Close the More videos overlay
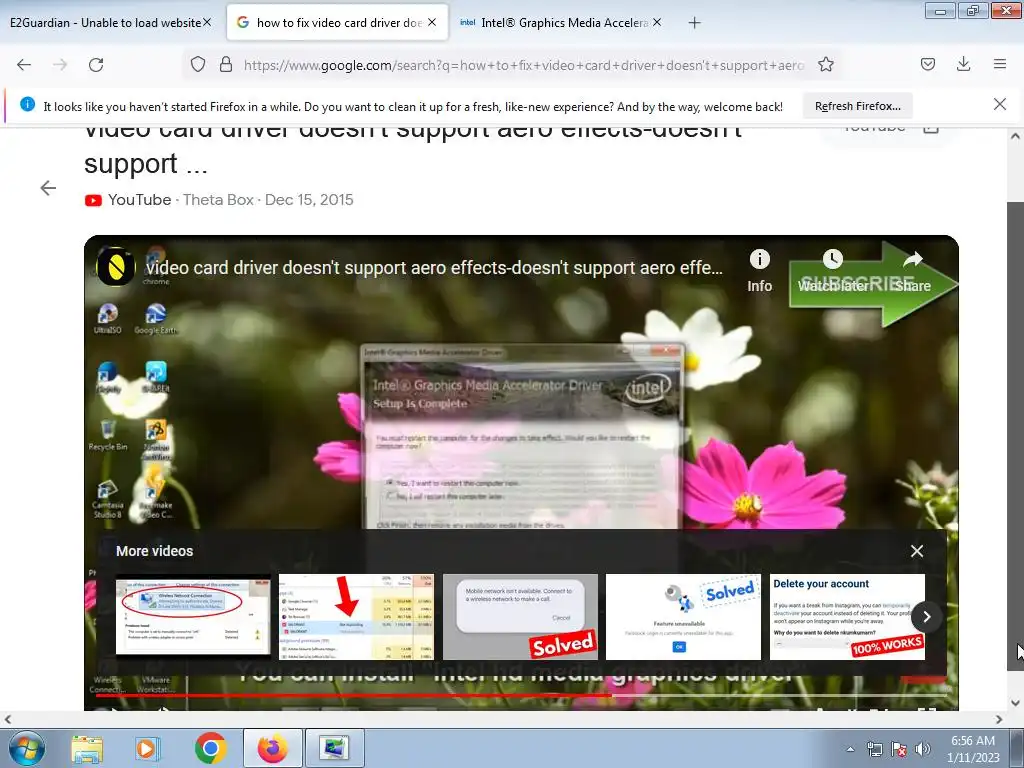The width and height of the screenshot is (1024, 768). pyautogui.click(x=917, y=551)
